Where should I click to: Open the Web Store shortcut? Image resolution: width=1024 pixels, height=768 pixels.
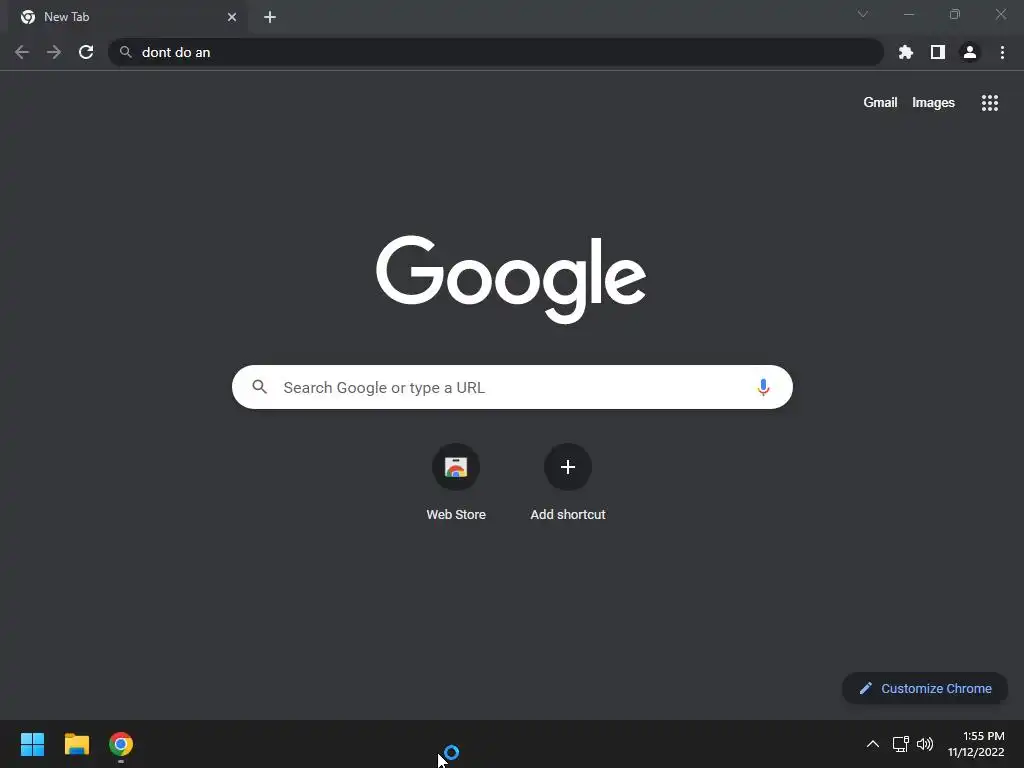tap(456, 482)
